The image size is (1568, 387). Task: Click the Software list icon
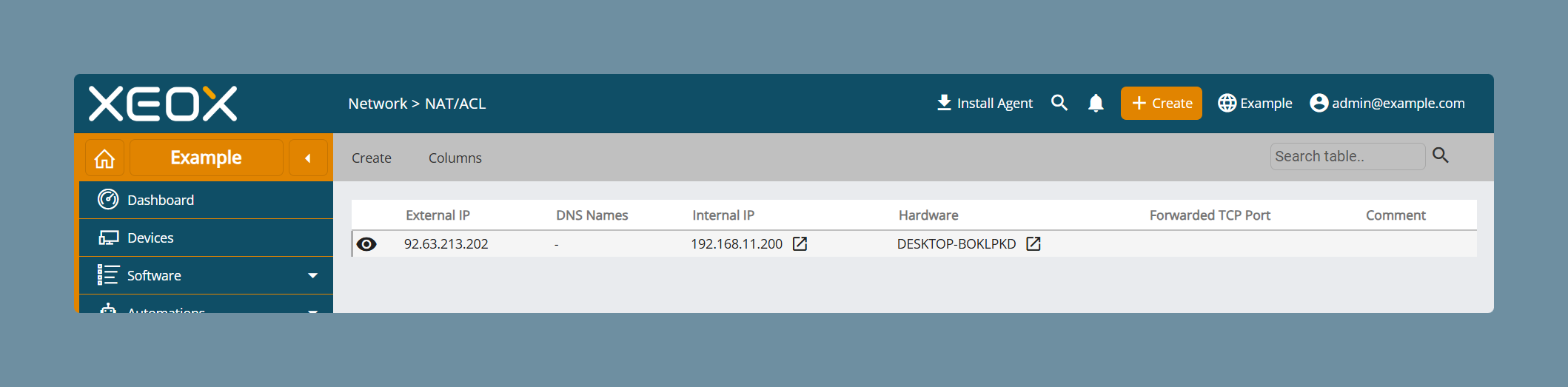coord(108,275)
